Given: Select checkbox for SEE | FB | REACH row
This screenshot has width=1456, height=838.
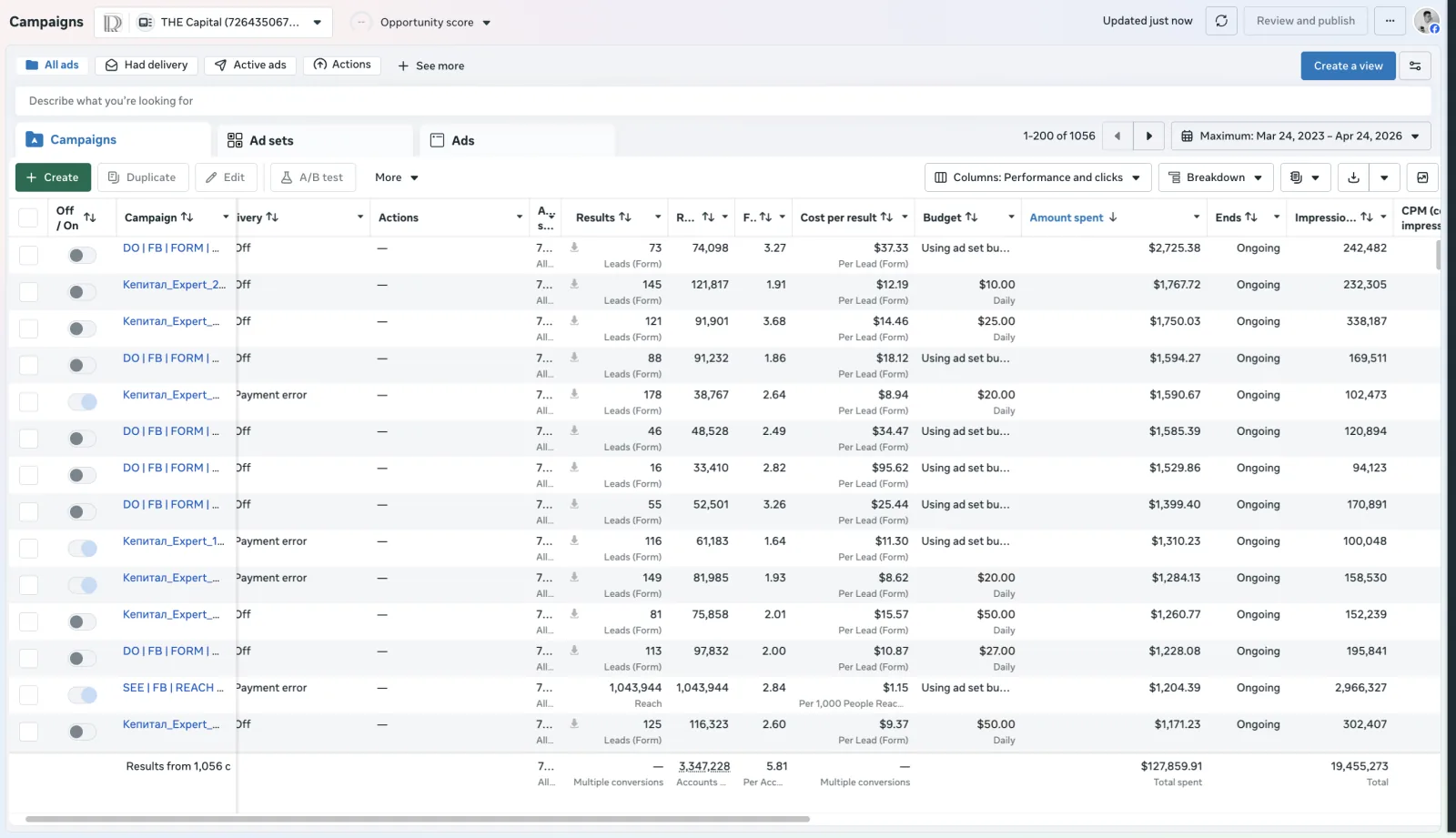Looking at the screenshot, I should click(28, 695).
